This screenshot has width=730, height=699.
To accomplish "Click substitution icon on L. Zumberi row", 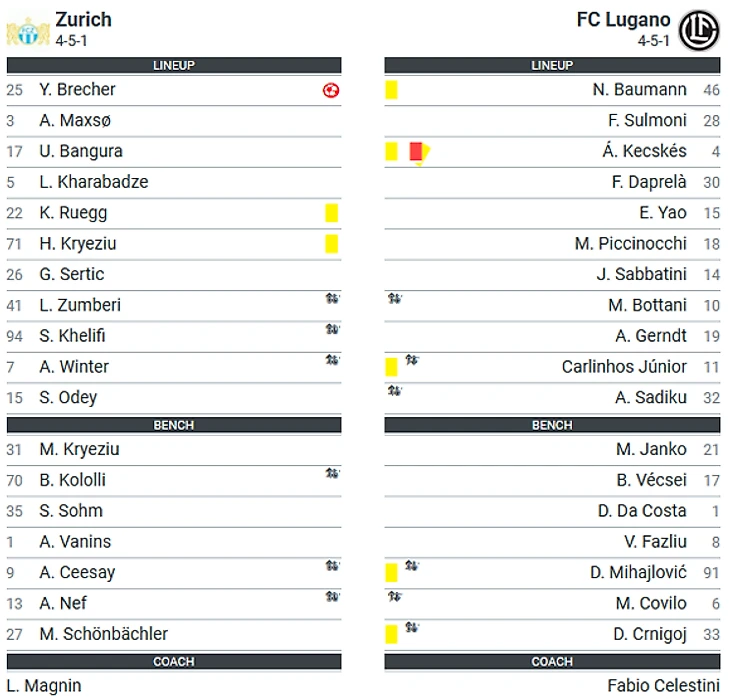I will coord(332,298).
